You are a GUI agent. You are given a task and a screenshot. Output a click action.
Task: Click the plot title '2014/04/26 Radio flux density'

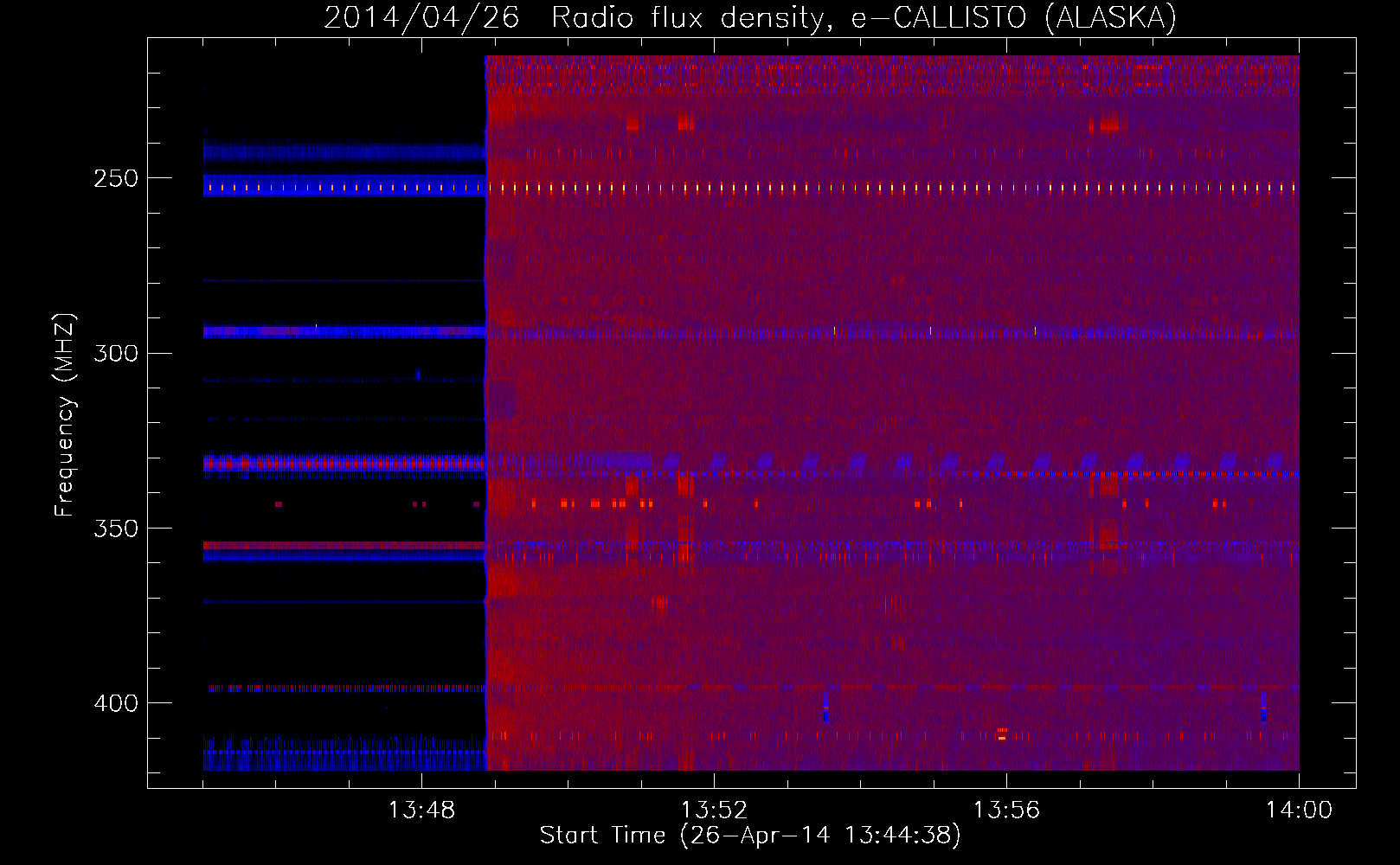(577, 17)
